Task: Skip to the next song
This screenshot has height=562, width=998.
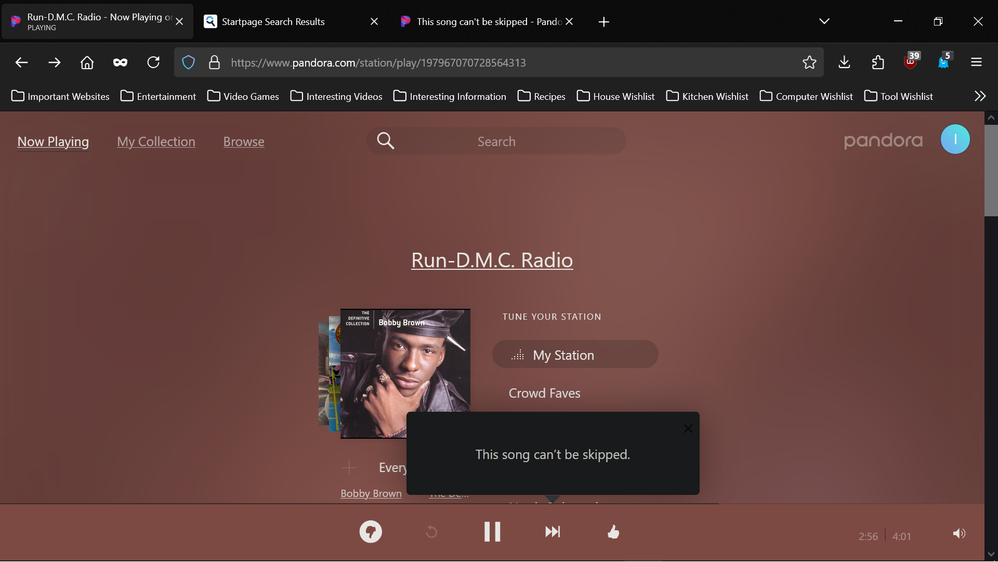Action: [552, 532]
